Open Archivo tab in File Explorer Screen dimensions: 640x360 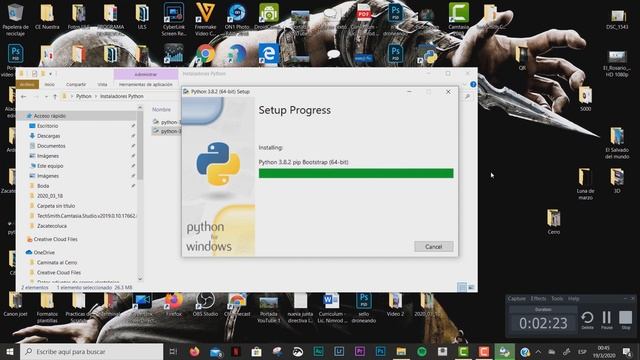click(27, 84)
